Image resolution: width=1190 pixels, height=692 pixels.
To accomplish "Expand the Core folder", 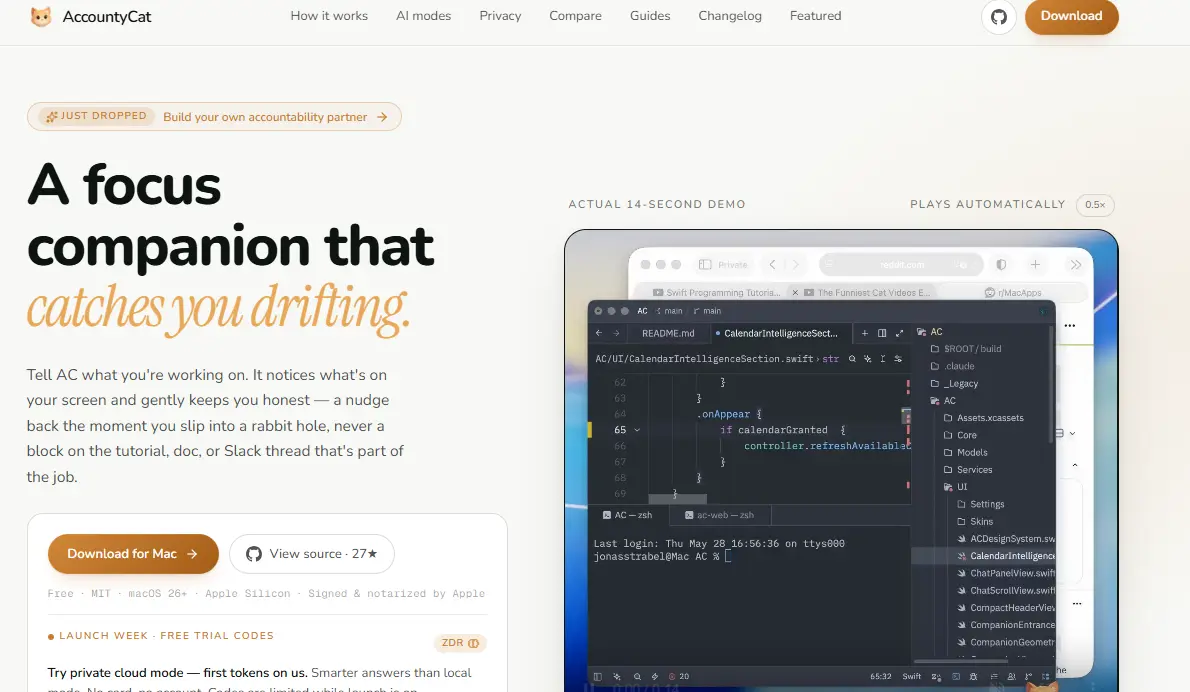I will point(960,435).
